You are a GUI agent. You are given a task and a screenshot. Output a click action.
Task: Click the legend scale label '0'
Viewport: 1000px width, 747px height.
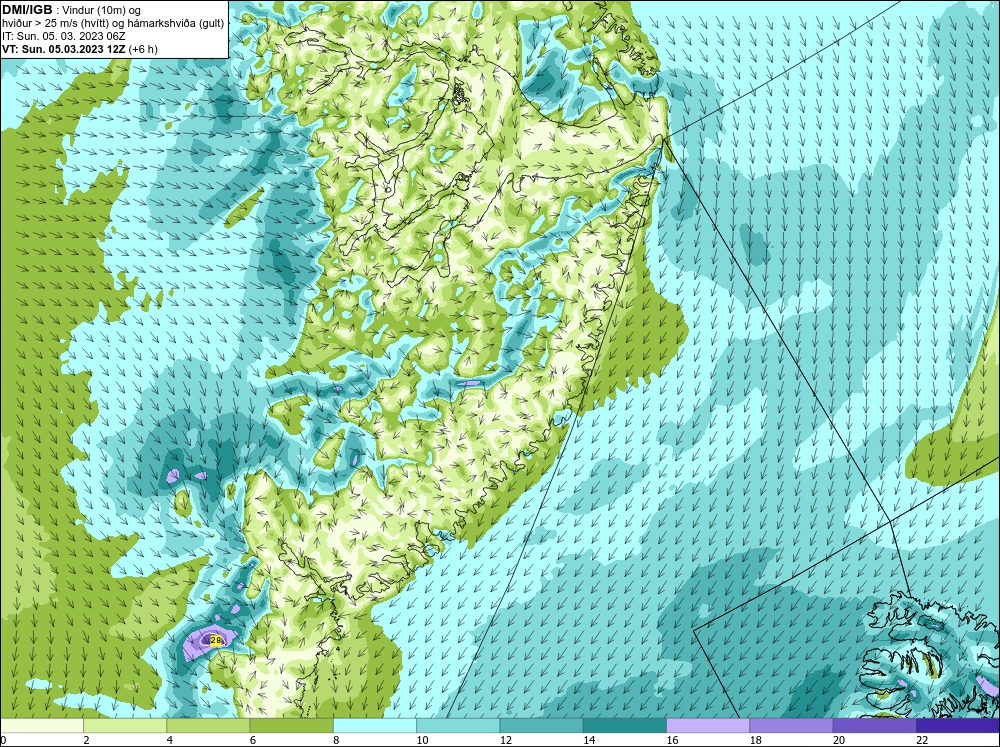pos(3,739)
